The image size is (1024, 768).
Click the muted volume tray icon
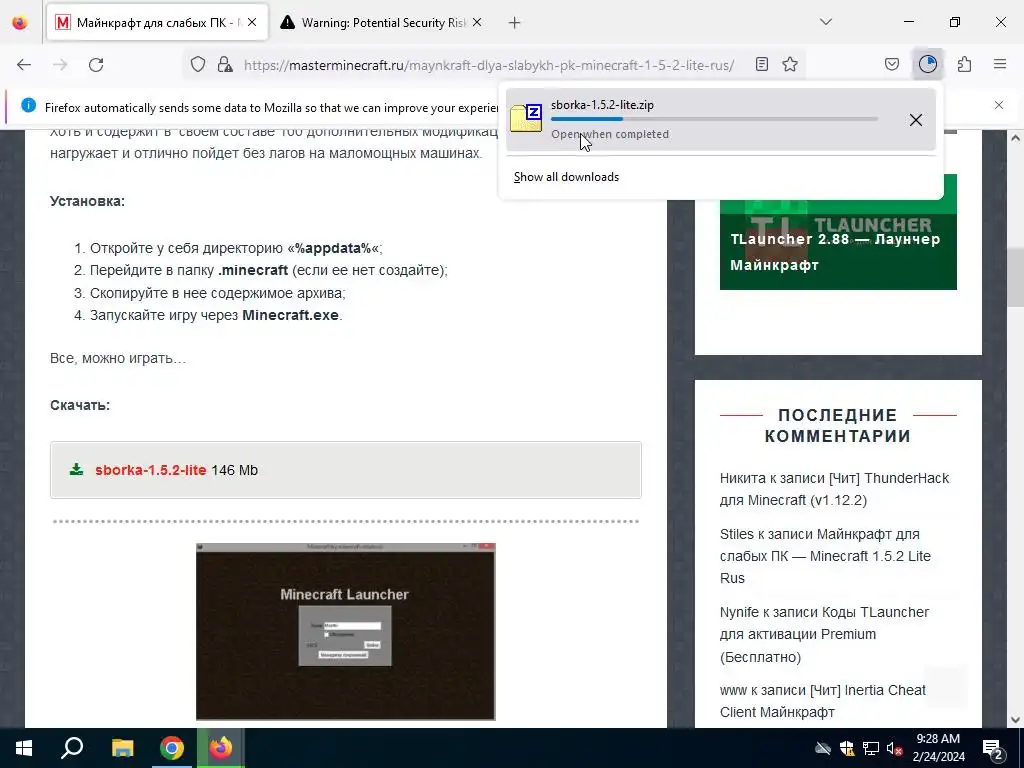click(x=895, y=748)
